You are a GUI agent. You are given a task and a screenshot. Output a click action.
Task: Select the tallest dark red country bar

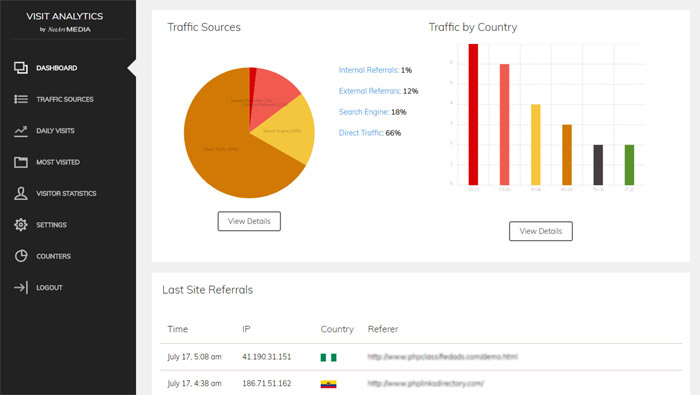tap(473, 114)
